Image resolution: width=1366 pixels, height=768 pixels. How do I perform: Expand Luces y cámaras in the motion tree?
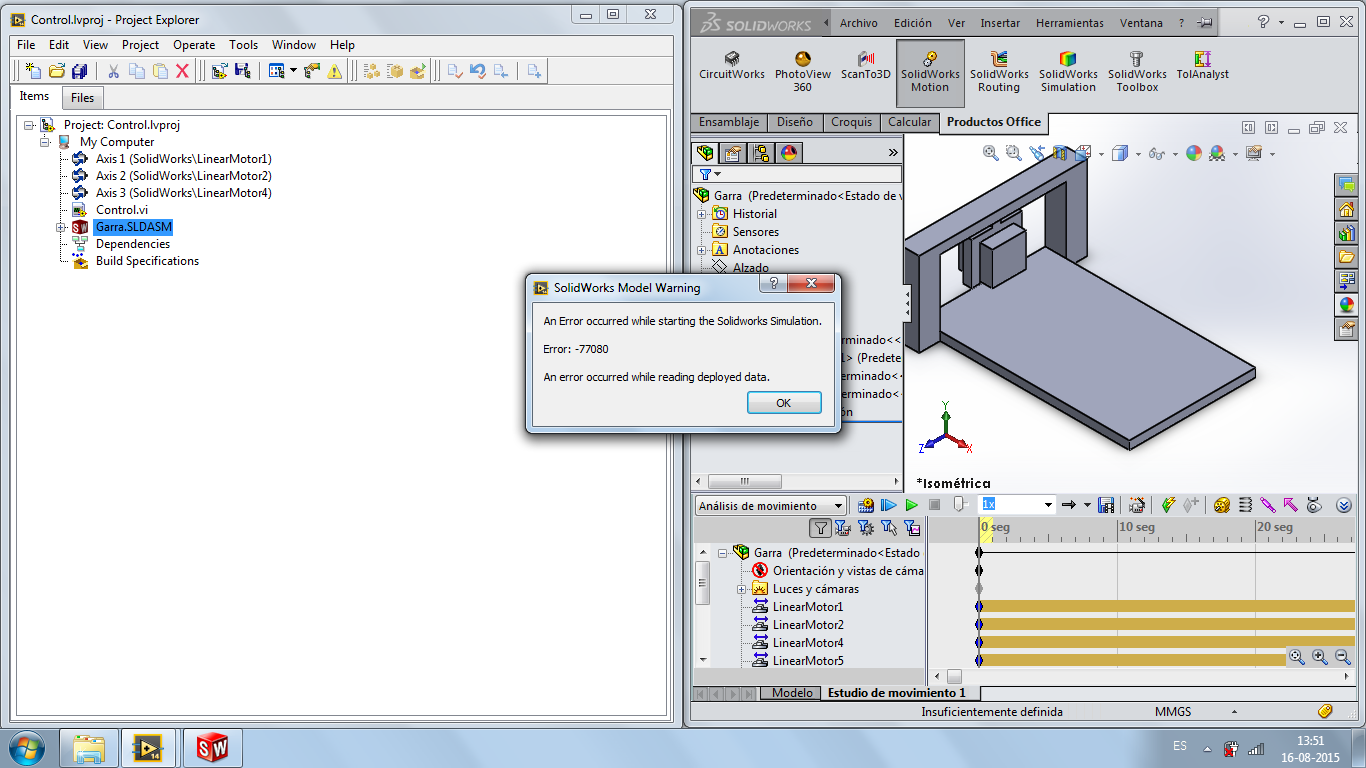pos(742,589)
